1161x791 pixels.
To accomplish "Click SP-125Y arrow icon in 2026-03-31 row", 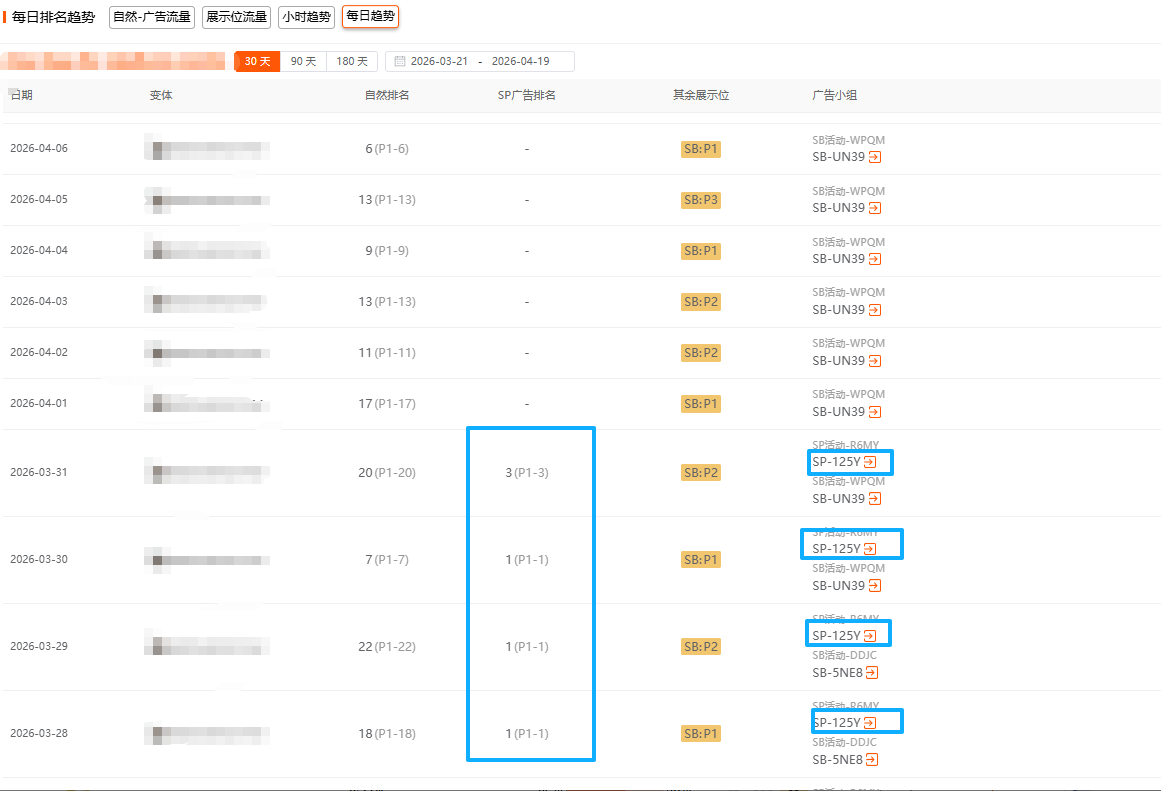I will tap(870, 462).
